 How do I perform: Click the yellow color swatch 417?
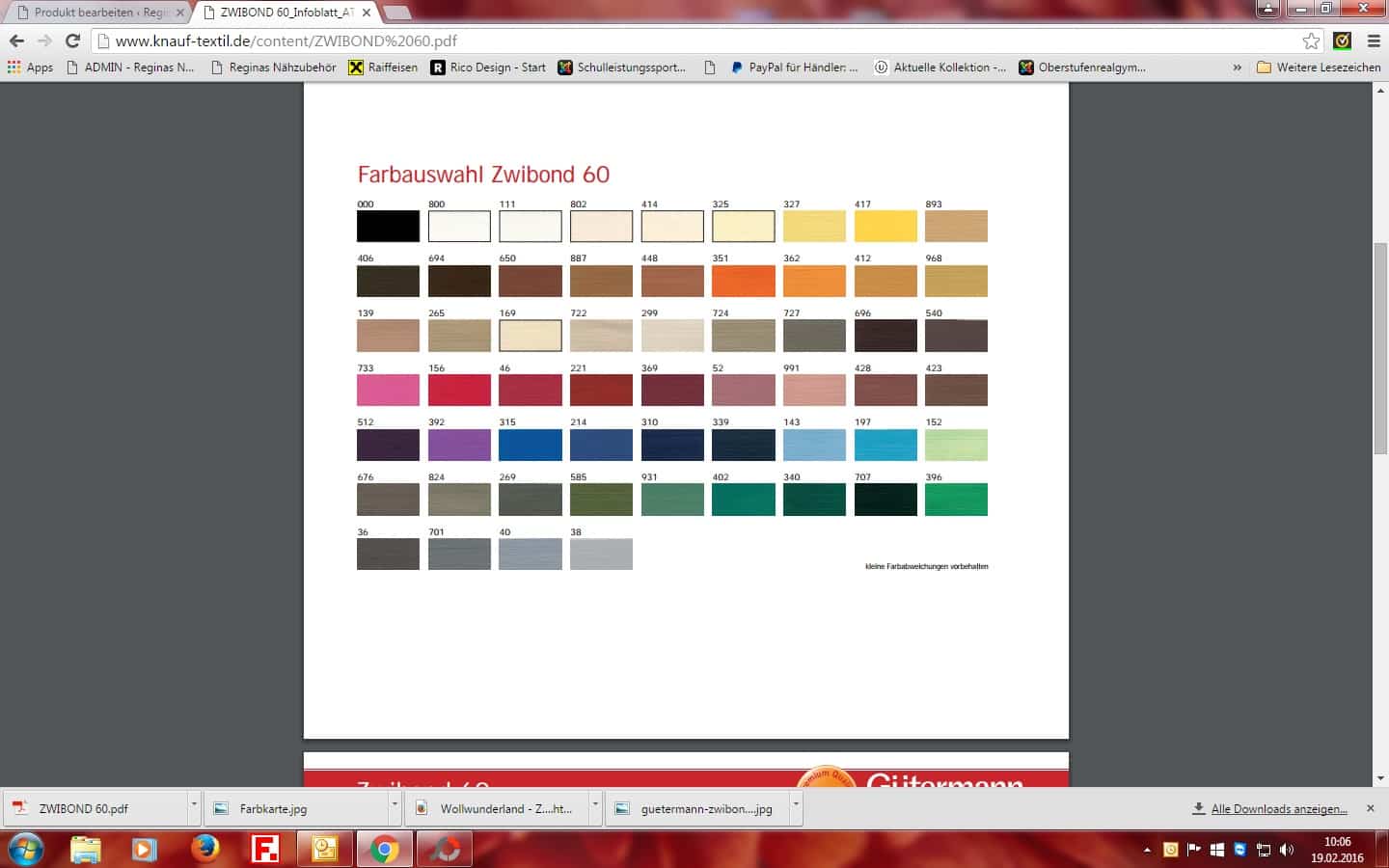(x=885, y=227)
